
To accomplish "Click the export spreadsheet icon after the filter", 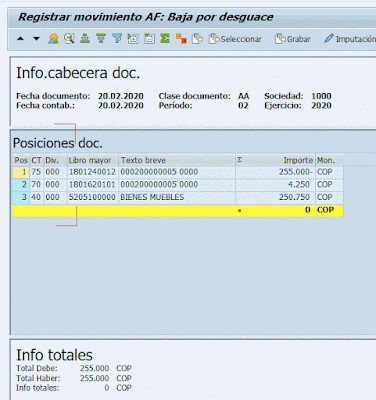I will pos(133,39).
